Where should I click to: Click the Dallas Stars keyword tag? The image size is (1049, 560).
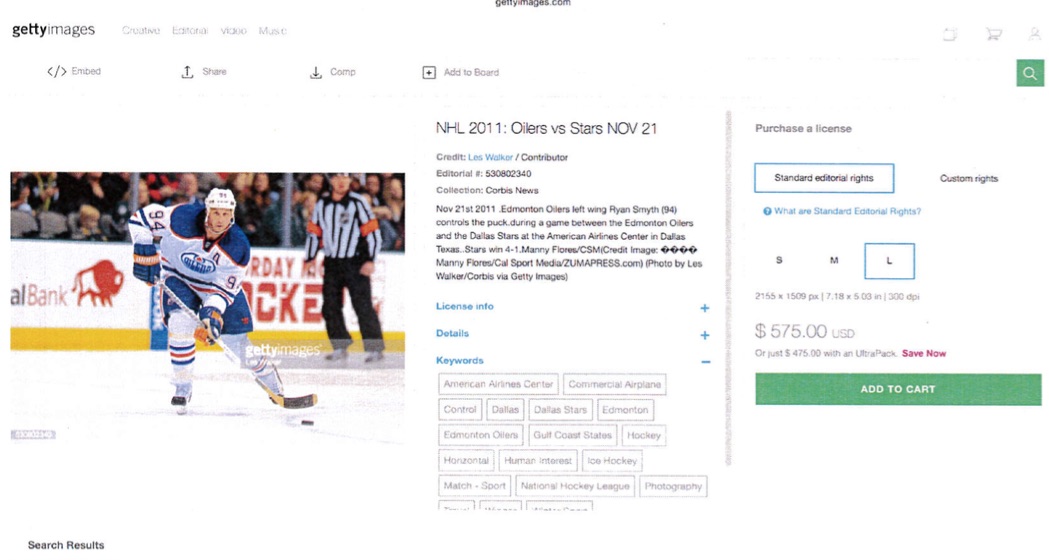click(x=560, y=410)
